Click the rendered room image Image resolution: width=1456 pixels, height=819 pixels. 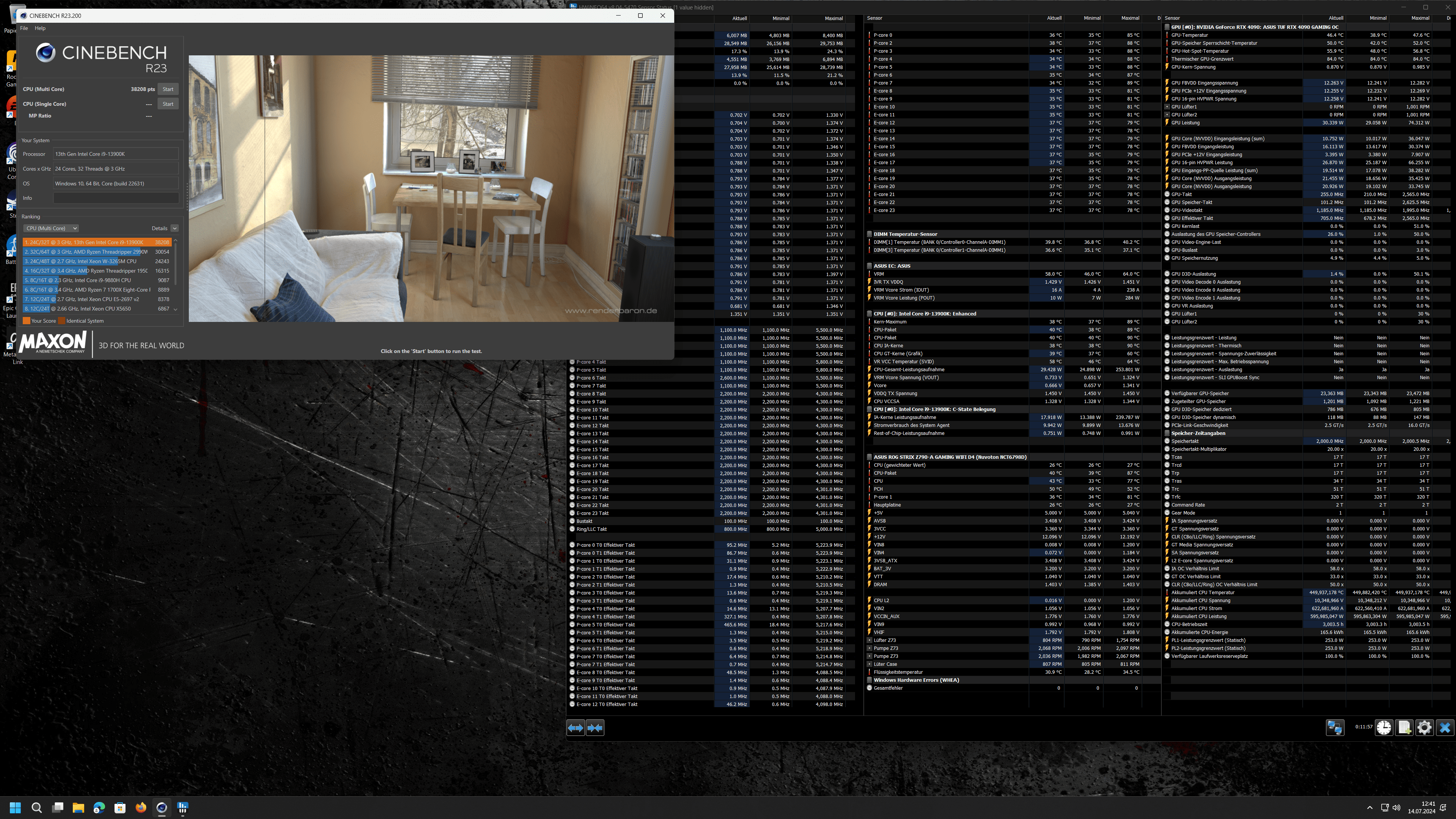[431, 189]
